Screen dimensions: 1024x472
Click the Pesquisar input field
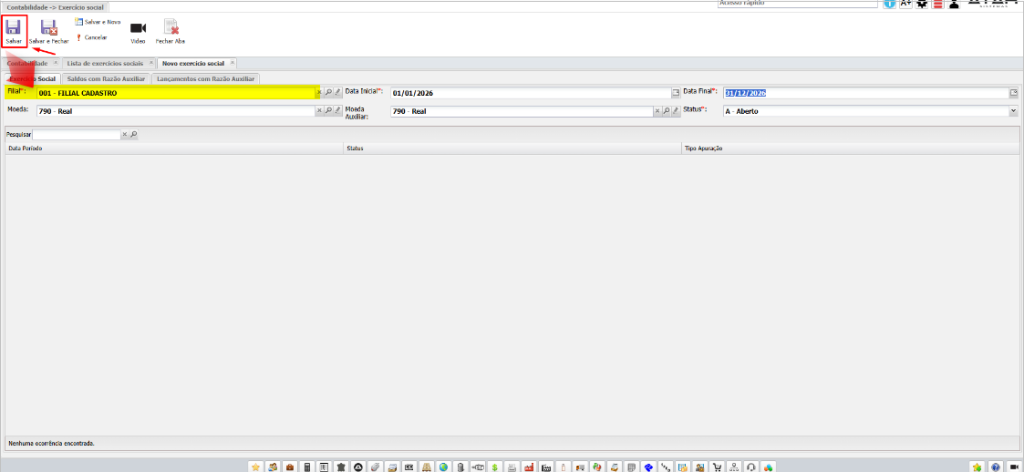click(x=77, y=133)
